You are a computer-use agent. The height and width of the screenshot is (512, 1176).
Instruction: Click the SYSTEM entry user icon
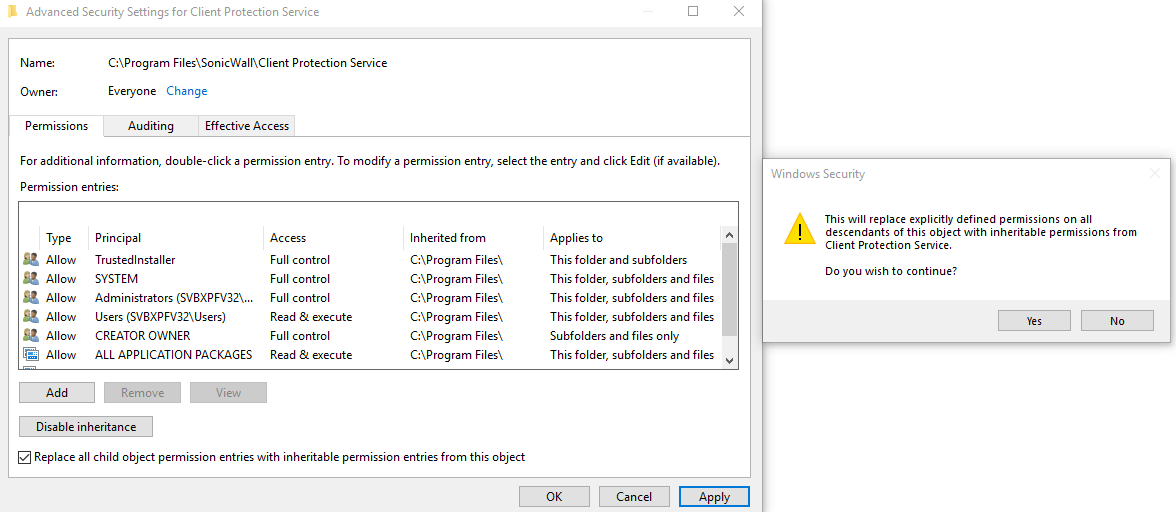pyautogui.click(x=31, y=279)
